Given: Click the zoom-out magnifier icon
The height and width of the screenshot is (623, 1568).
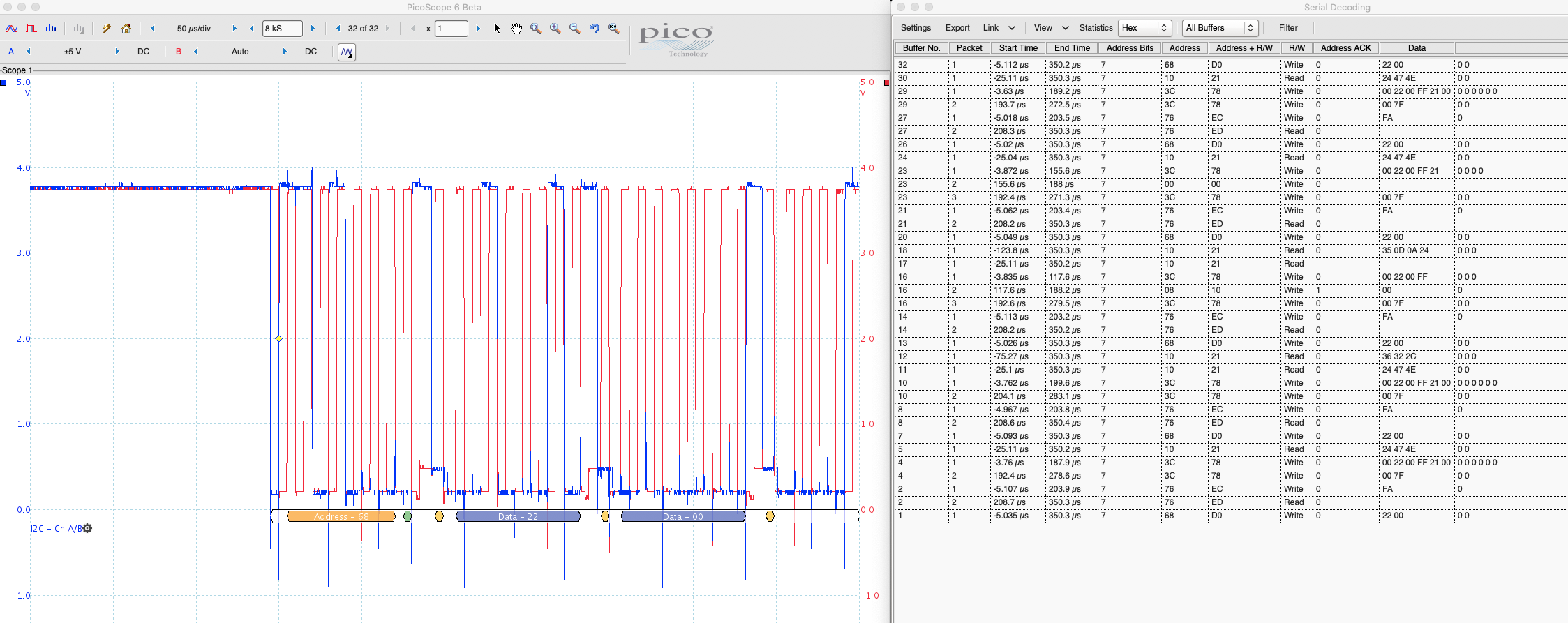Looking at the screenshot, I should tap(575, 29).
